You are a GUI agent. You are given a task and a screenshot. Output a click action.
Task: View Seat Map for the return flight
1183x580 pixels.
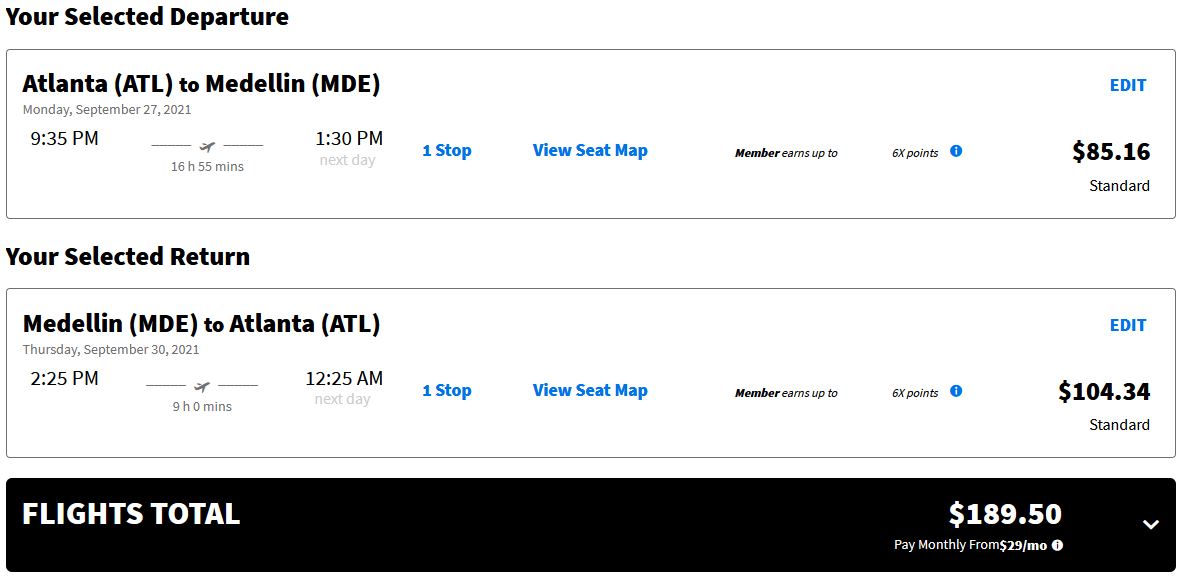(x=590, y=390)
